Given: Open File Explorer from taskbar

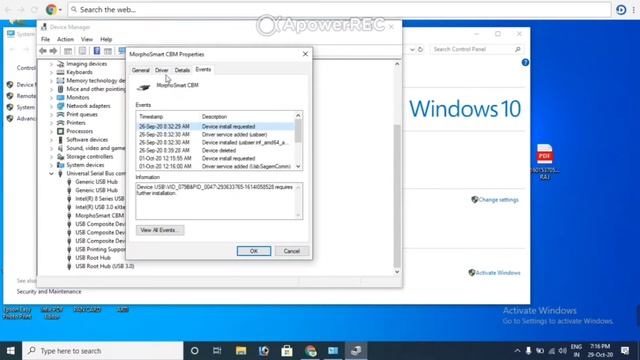Looking at the screenshot, I should (241, 351).
